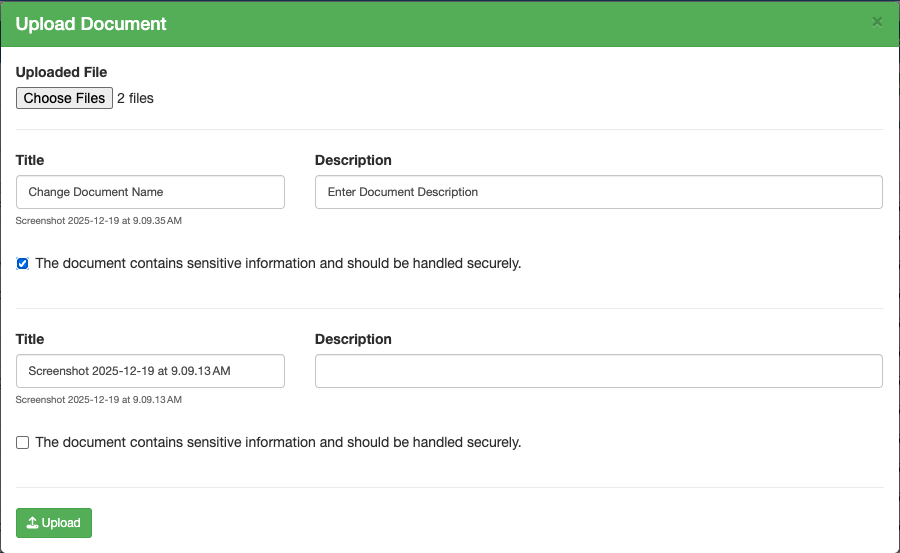Click the Uploaded File label
This screenshot has width=900, height=553.
coord(61,72)
